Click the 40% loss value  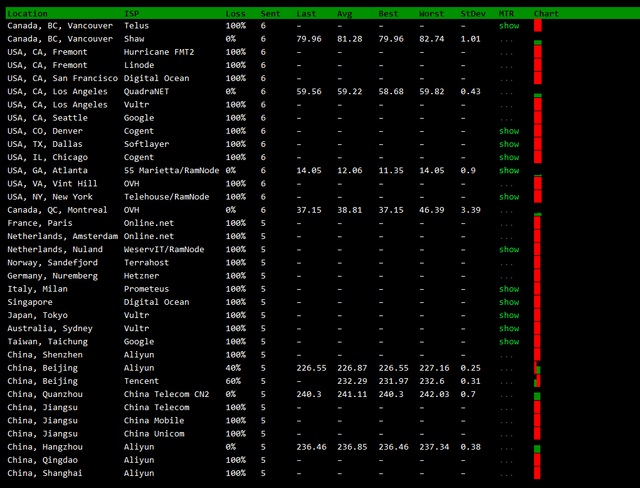click(233, 368)
